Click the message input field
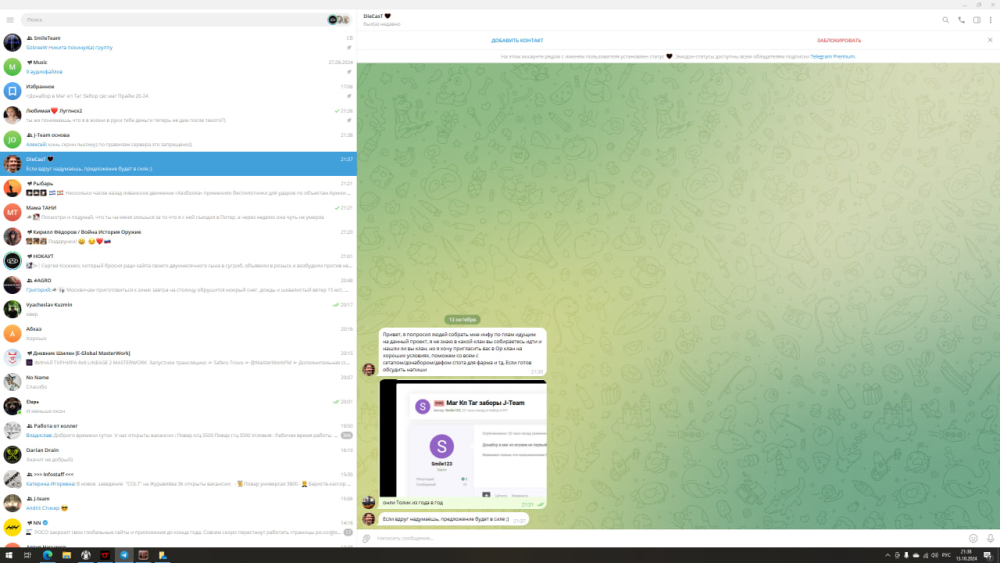 [660, 538]
